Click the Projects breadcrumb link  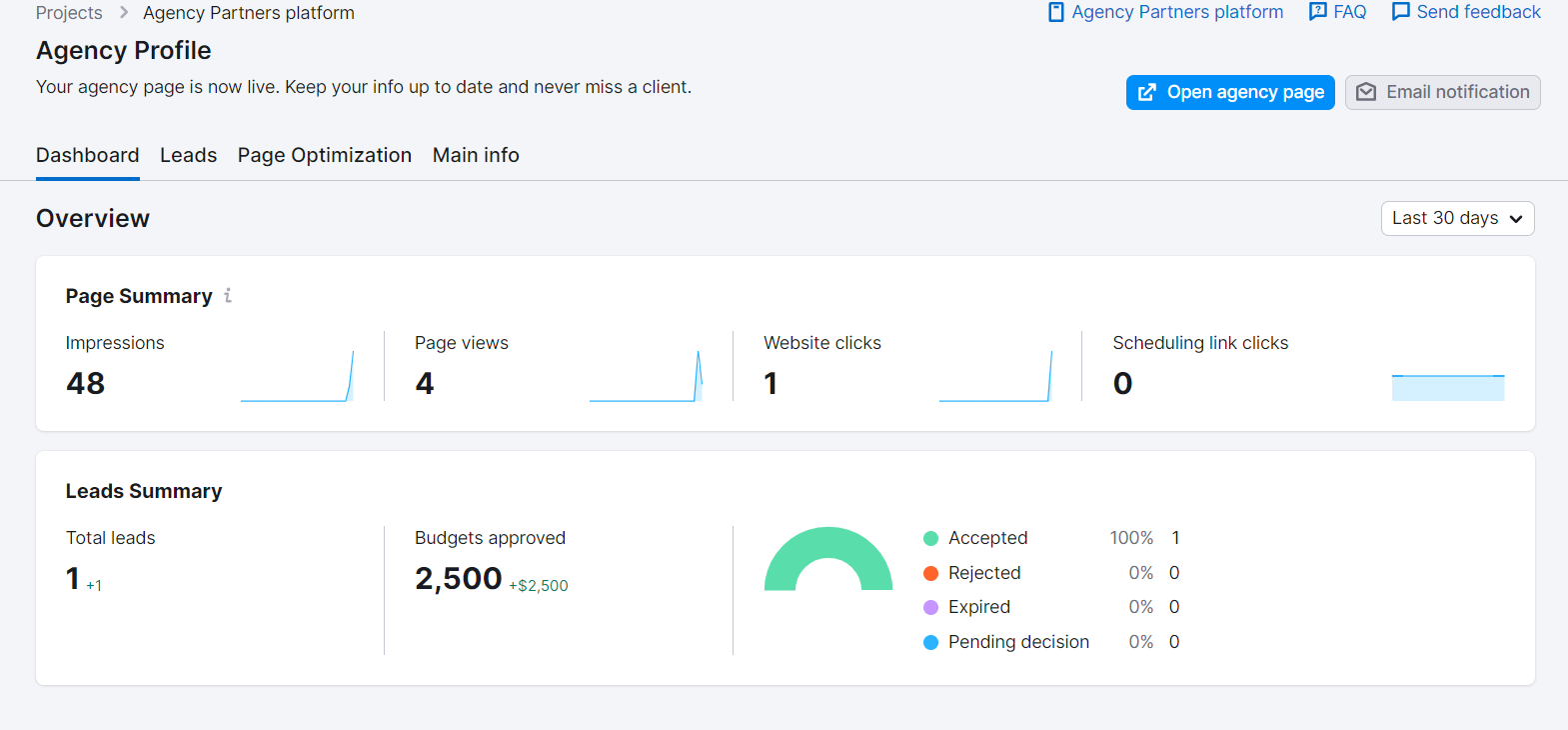tap(69, 13)
